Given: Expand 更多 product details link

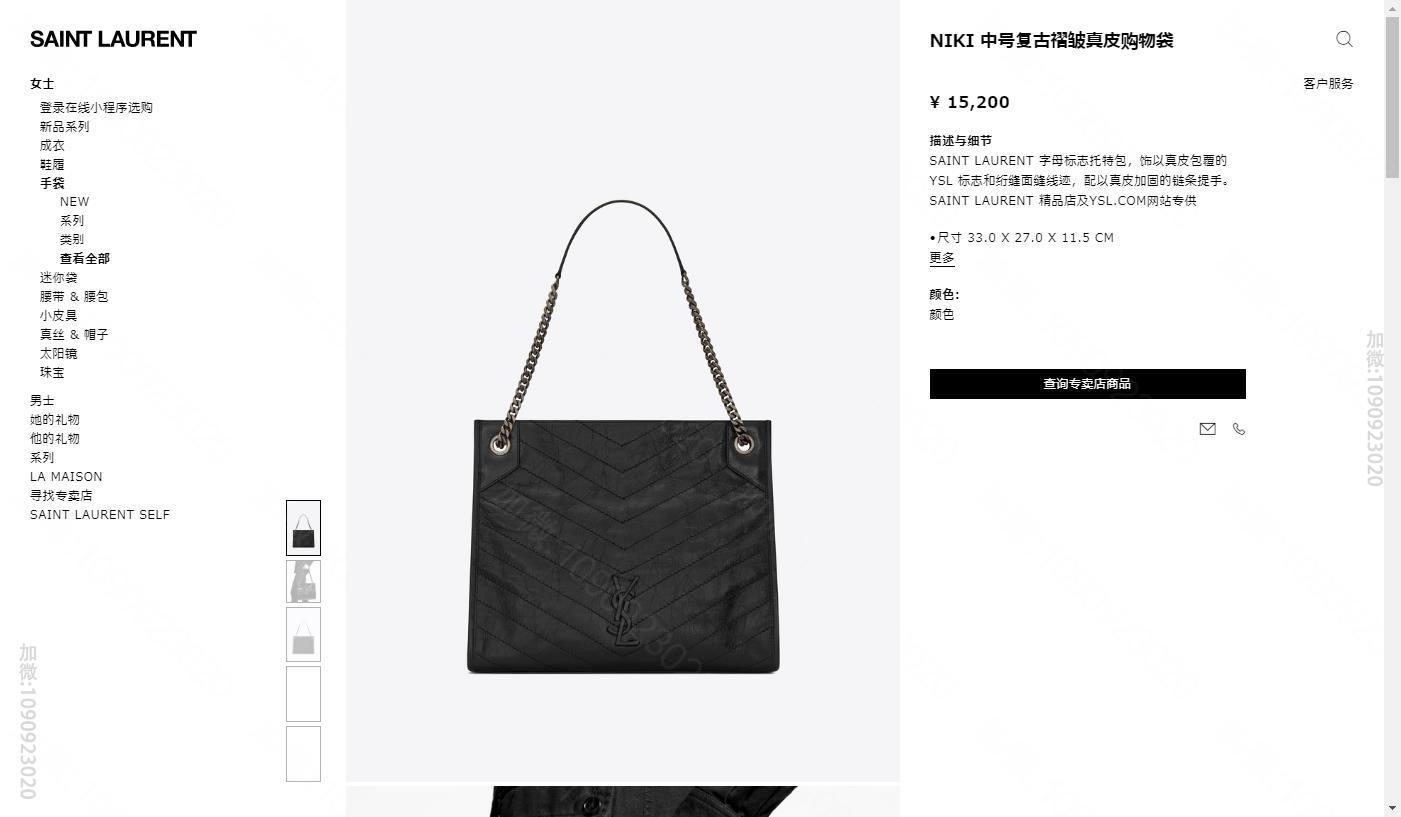Looking at the screenshot, I should tap(942, 258).
